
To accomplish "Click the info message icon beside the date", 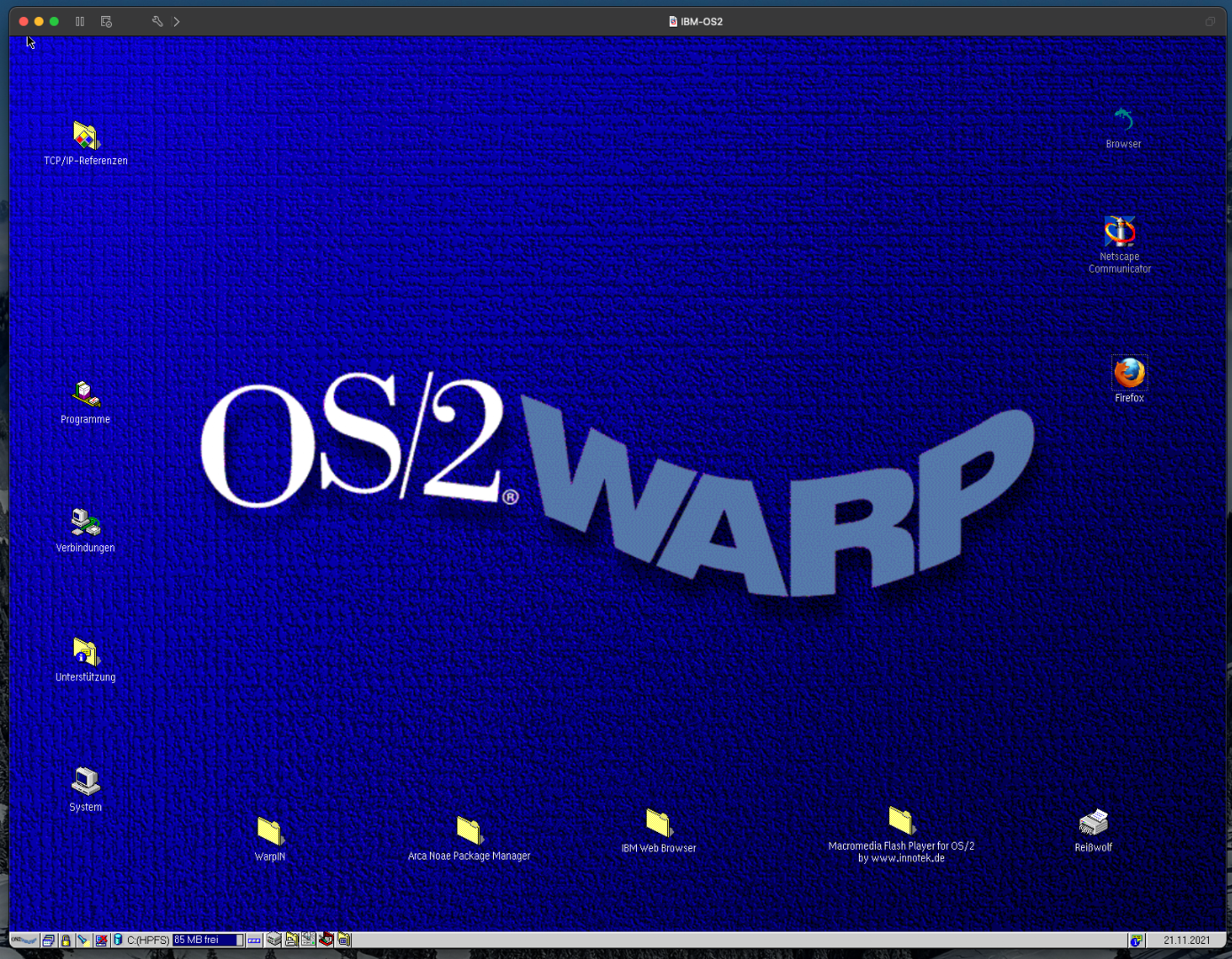I will coord(1136,940).
